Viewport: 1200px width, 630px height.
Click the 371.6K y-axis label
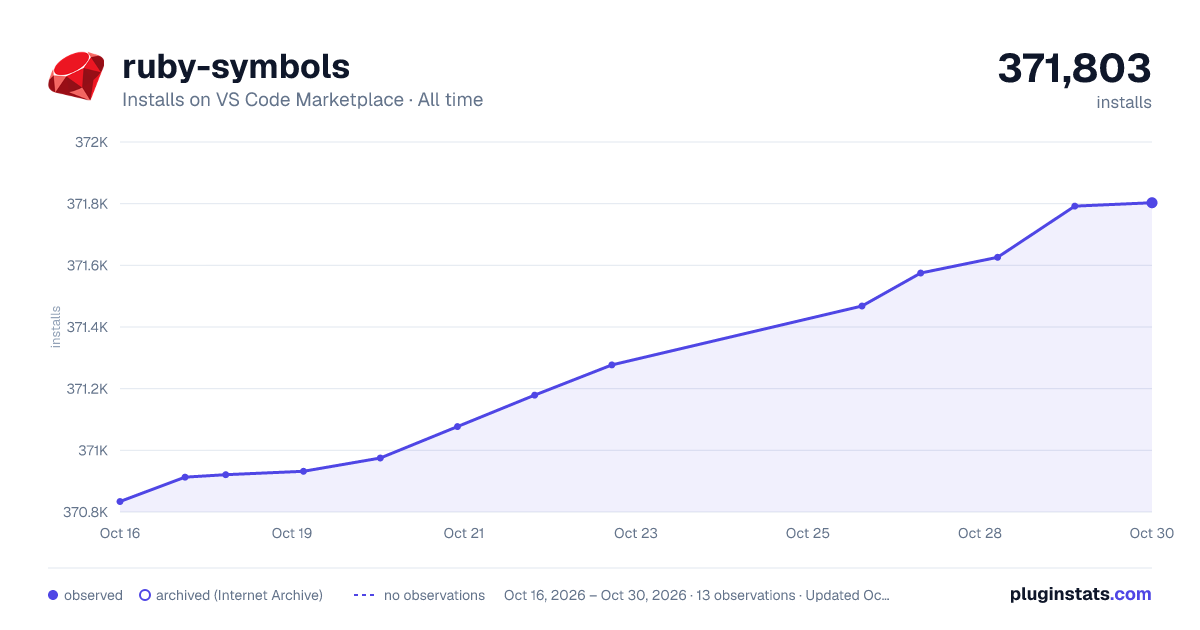tap(87, 266)
